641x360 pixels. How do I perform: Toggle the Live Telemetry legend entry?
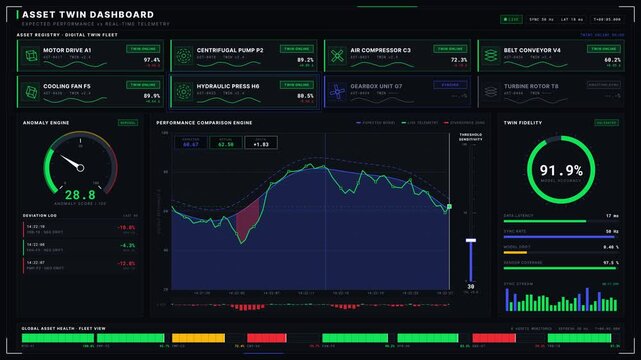point(420,123)
